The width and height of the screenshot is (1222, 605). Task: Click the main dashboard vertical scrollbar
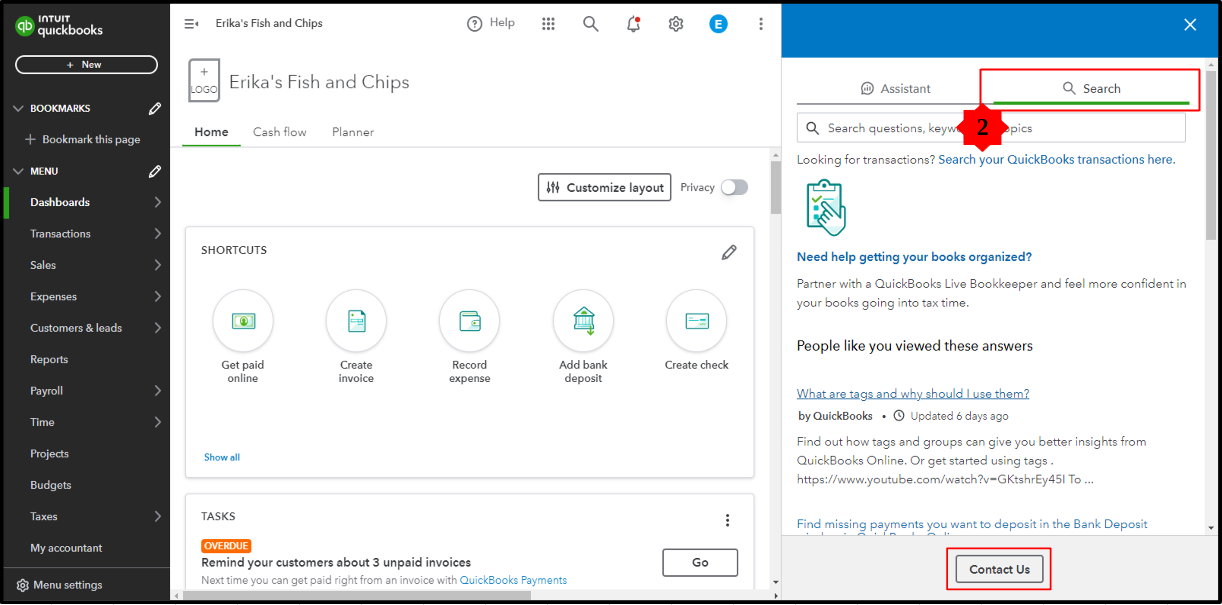[x=775, y=187]
